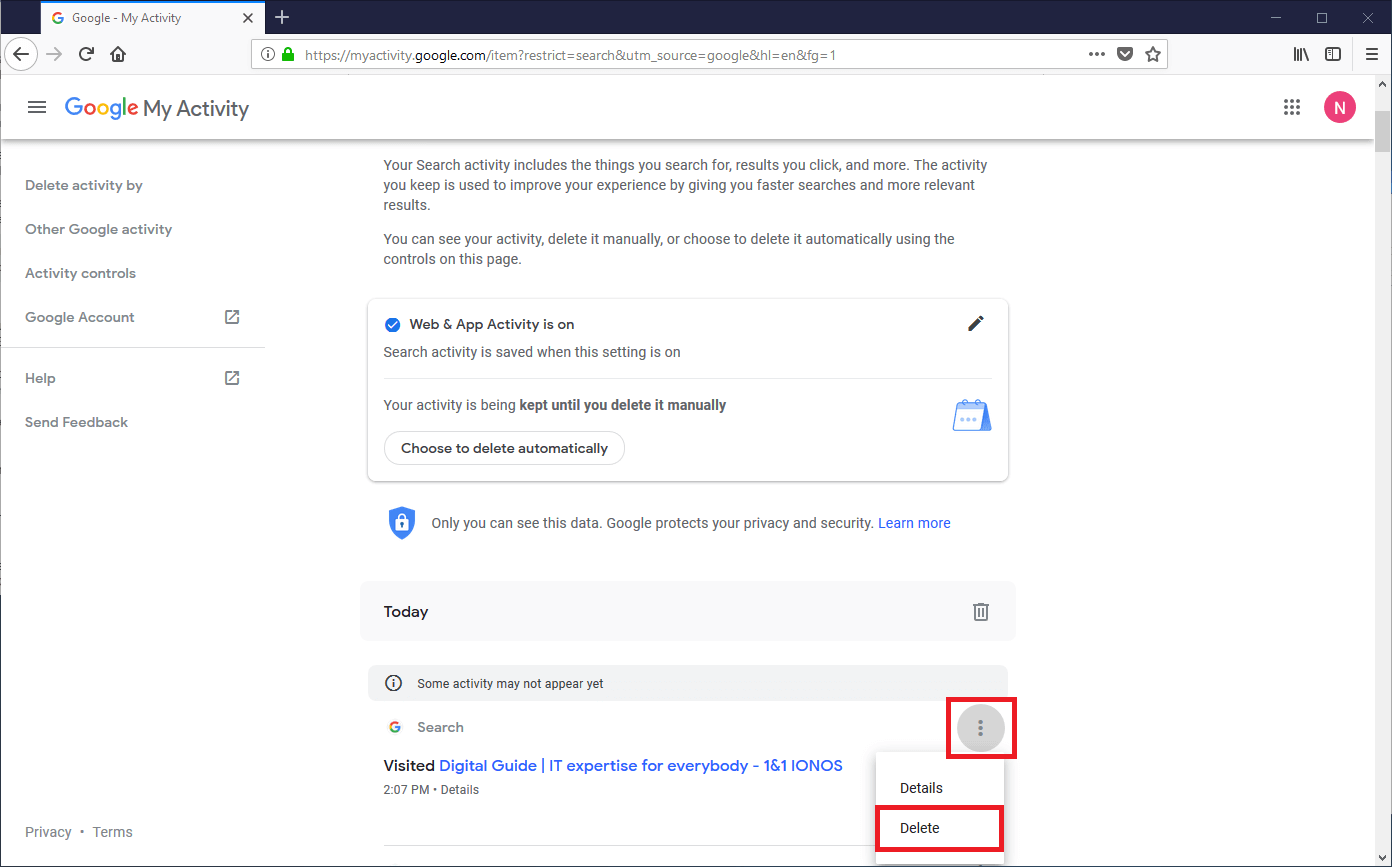Open the Firefox application menu
The height and width of the screenshot is (867, 1392).
click(1372, 55)
